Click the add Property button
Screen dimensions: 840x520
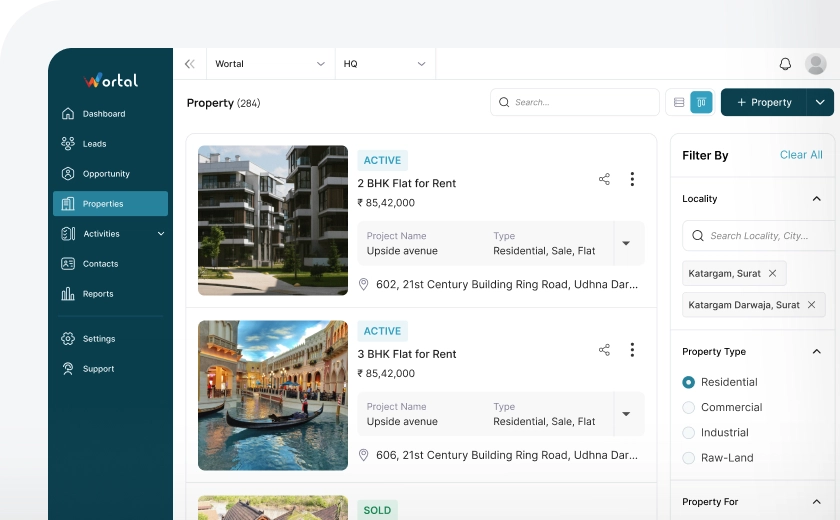[x=764, y=102]
